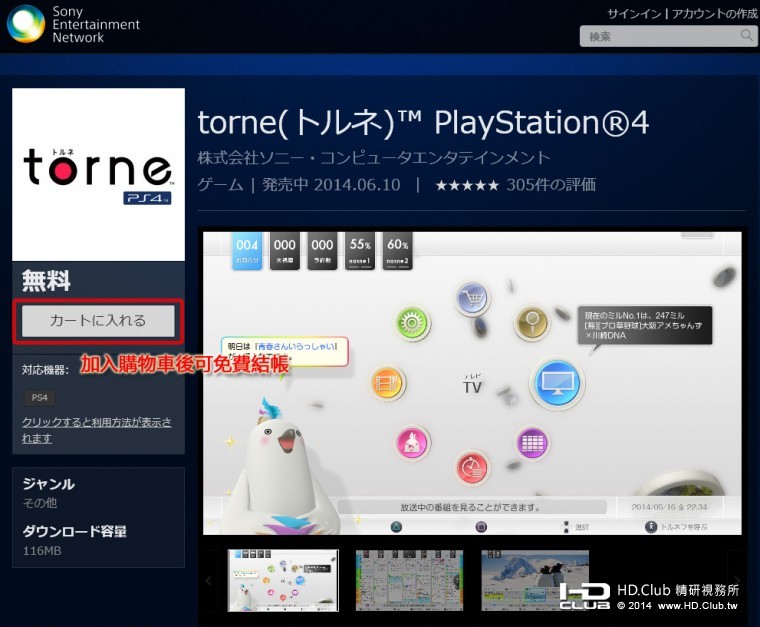This screenshot has width=760, height=627.
Task: Click the 116MB download size value
Action: coord(42,550)
